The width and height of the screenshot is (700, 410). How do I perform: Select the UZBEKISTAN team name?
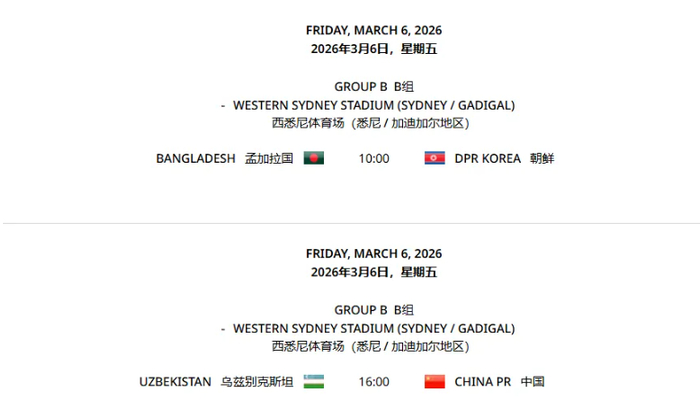coord(176,381)
